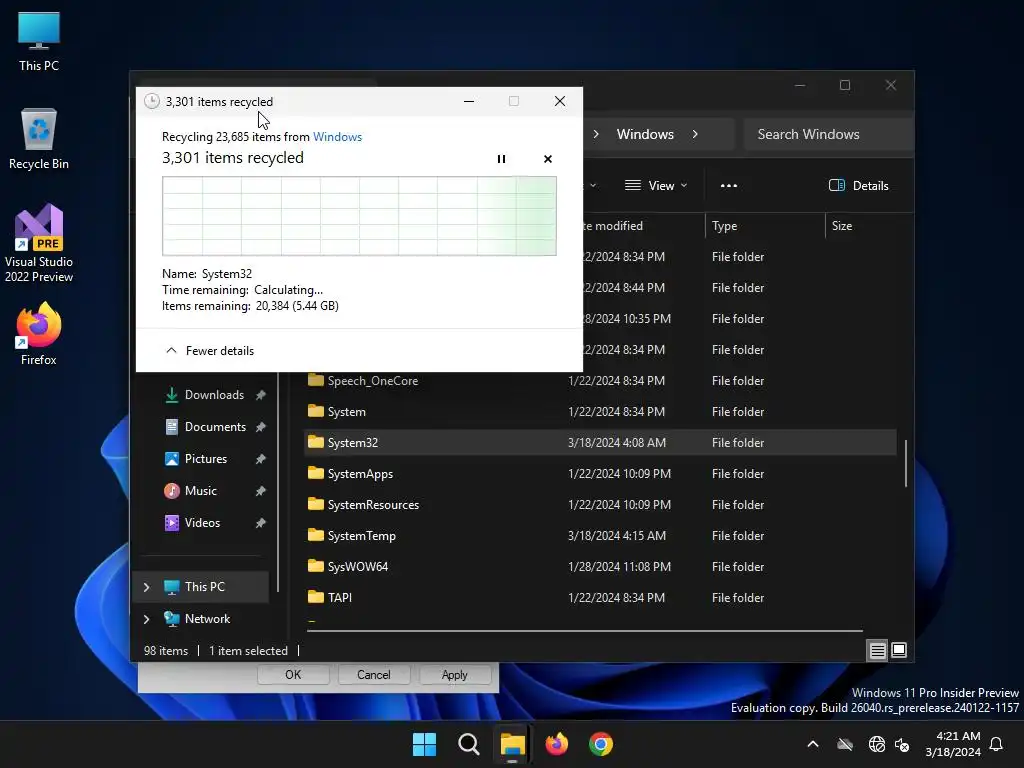Click the Search Windows field
1024x768 pixels.
tap(828, 134)
